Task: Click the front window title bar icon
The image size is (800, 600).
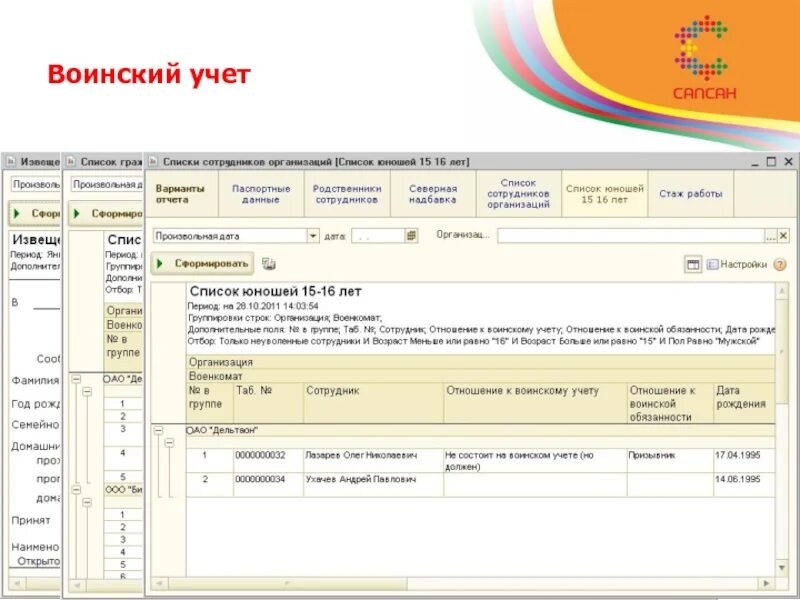Action: pyautogui.click(x=153, y=162)
